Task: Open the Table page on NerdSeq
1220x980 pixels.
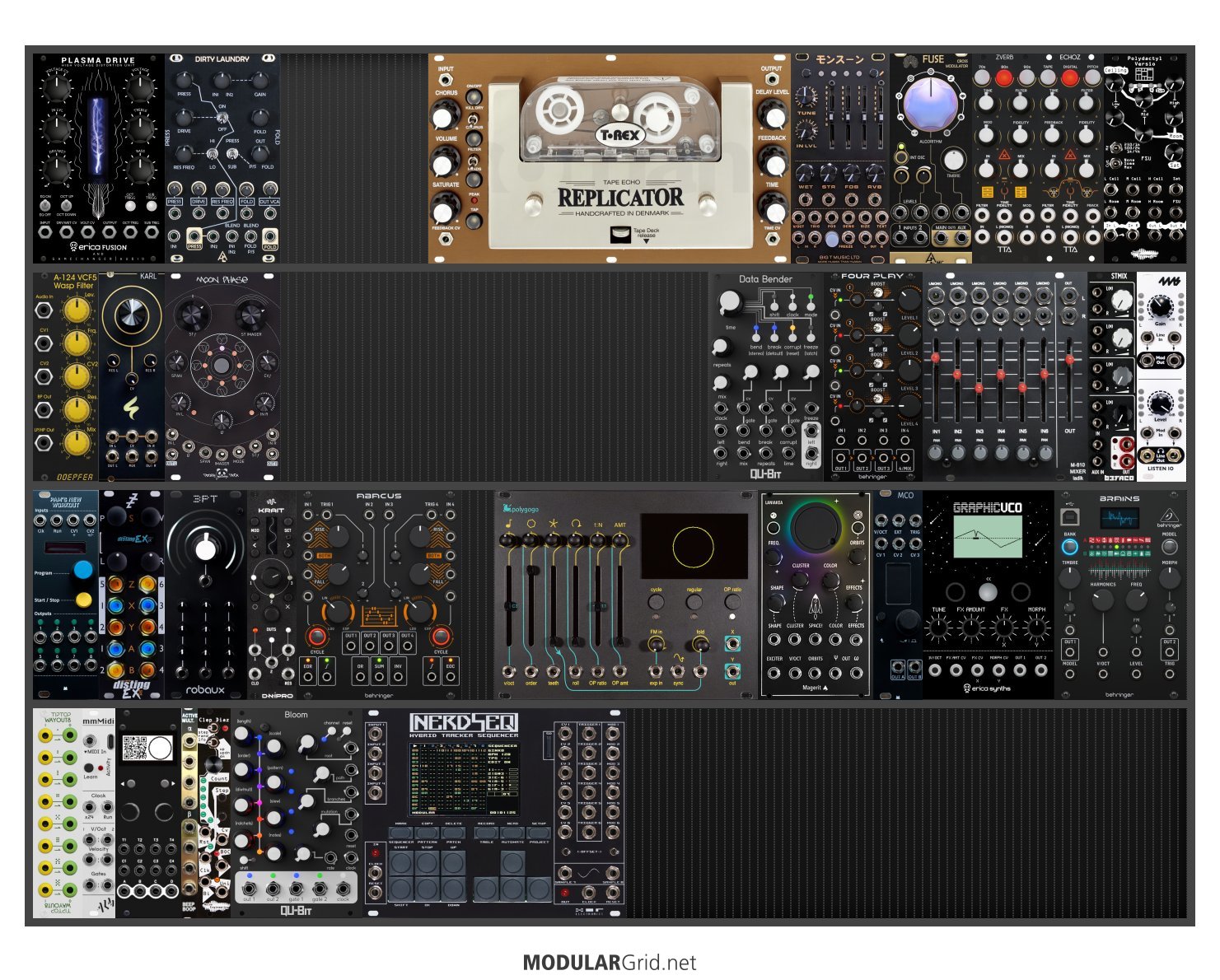Action: pos(486,833)
